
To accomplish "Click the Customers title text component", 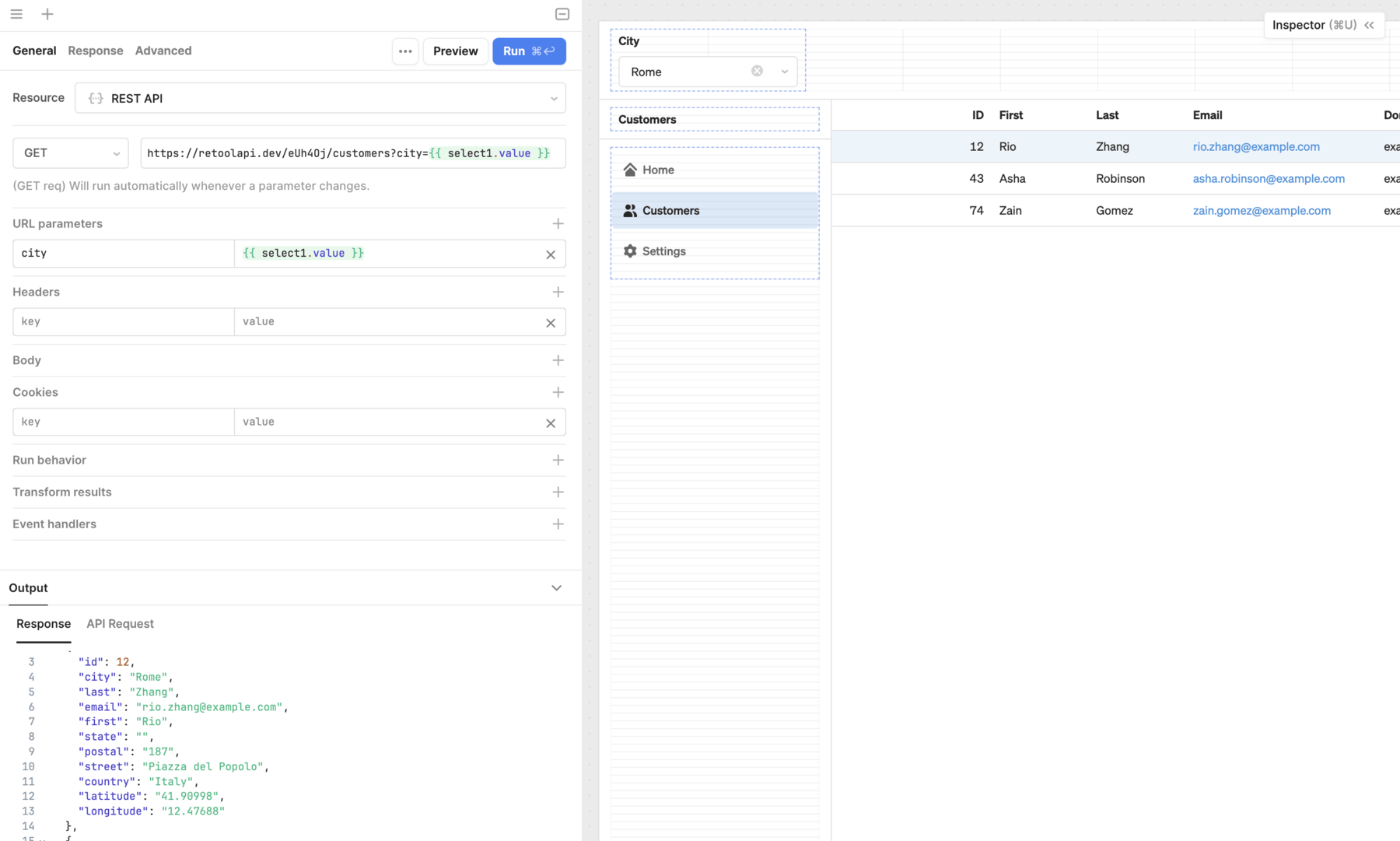I will coord(715,120).
